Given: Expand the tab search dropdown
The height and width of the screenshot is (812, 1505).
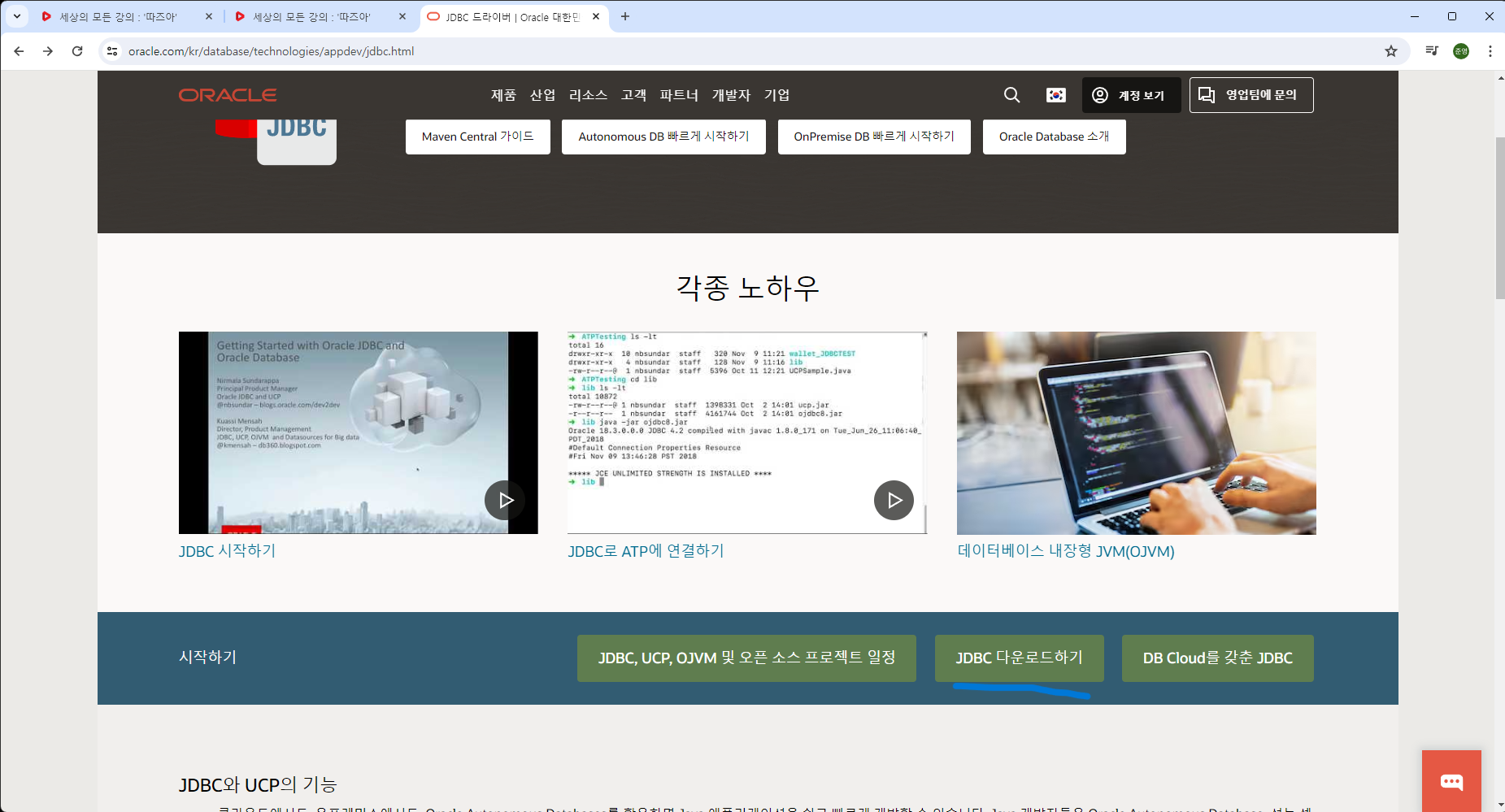Looking at the screenshot, I should point(16,16).
